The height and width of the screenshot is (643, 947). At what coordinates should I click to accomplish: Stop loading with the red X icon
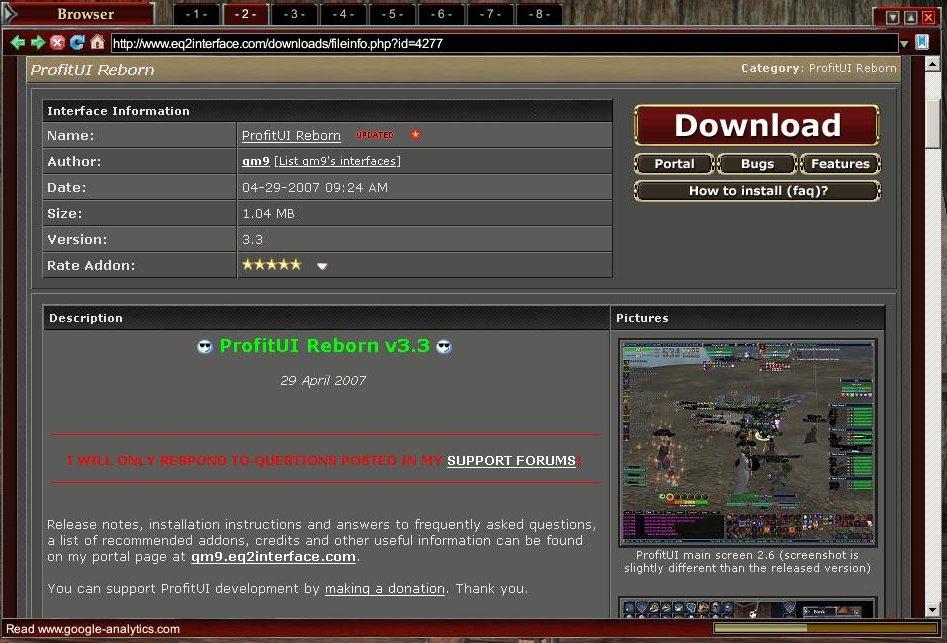click(57, 42)
